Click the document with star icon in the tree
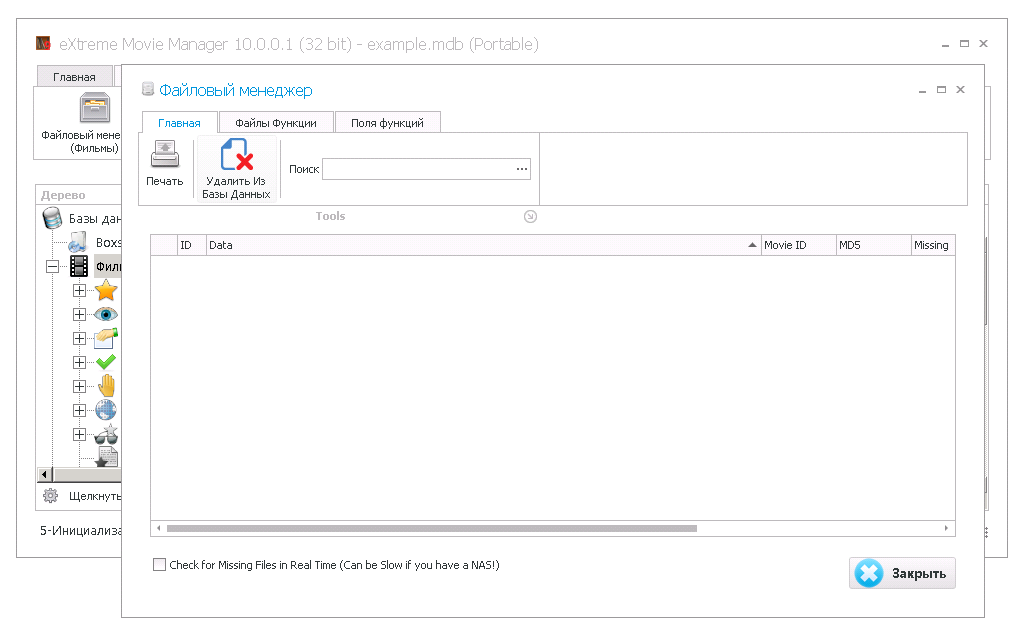 click(106, 456)
